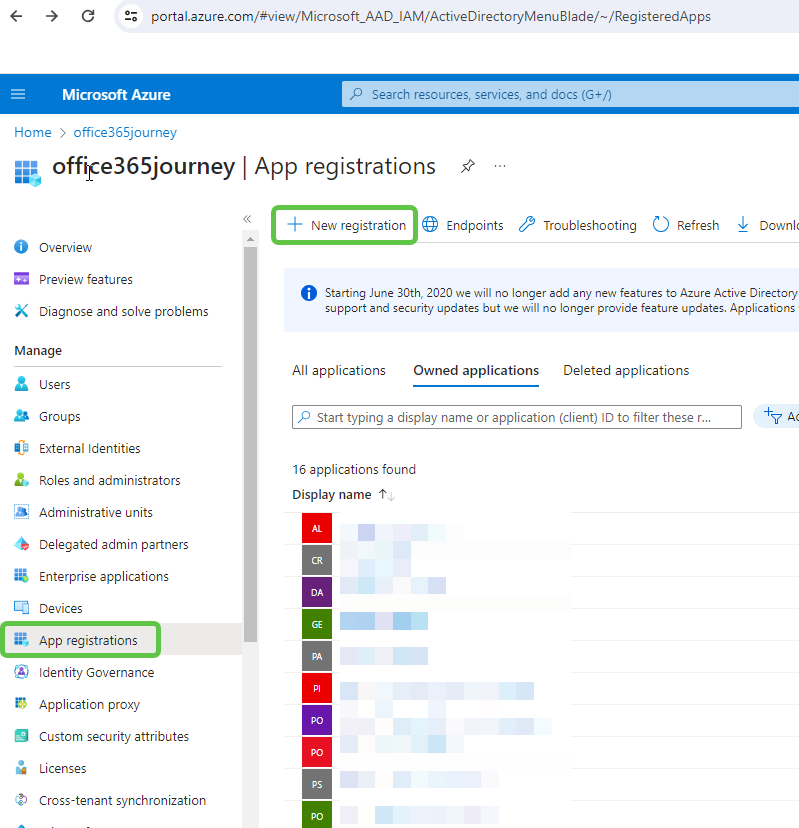Switch to the All applications tab

(x=338, y=370)
